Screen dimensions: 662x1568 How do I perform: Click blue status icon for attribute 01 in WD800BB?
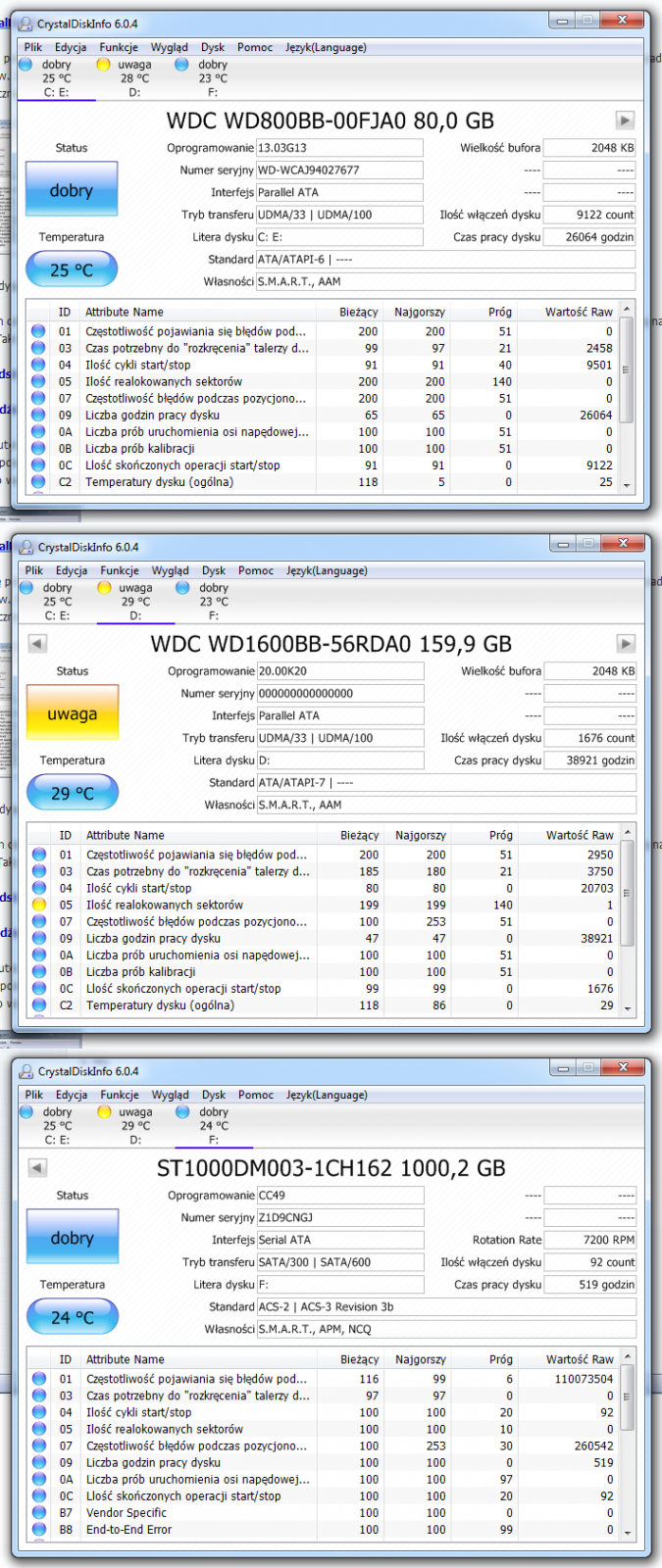38,331
